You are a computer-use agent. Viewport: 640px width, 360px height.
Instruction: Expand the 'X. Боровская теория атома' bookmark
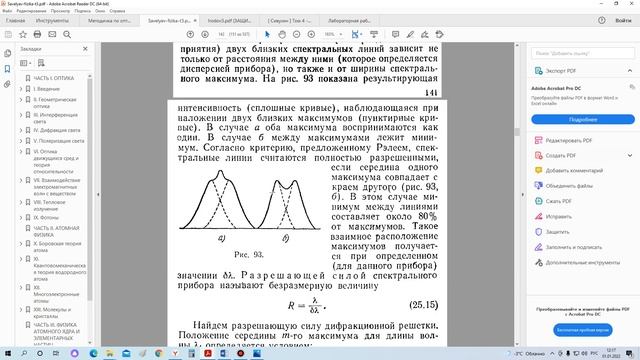coord(21,244)
